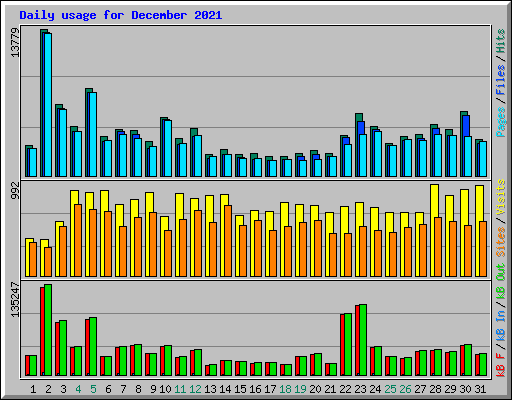Click day 20 on the x-axis
Screen dimensions: 512x400
point(315,389)
